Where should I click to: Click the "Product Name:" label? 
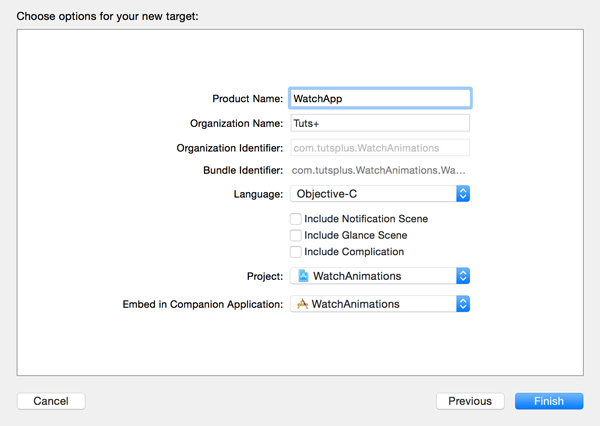coord(247,99)
